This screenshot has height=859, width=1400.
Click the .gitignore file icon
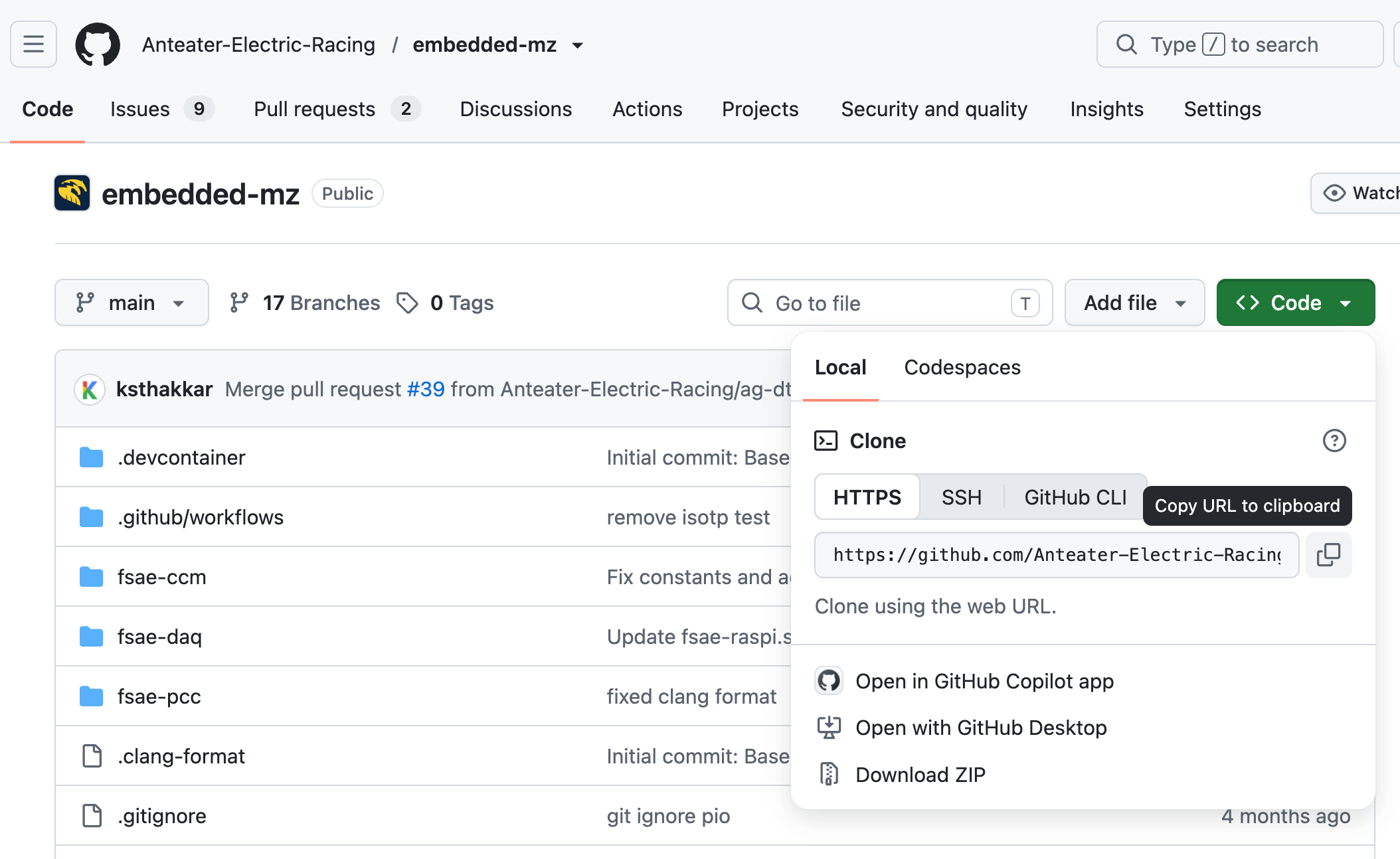click(x=92, y=816)
